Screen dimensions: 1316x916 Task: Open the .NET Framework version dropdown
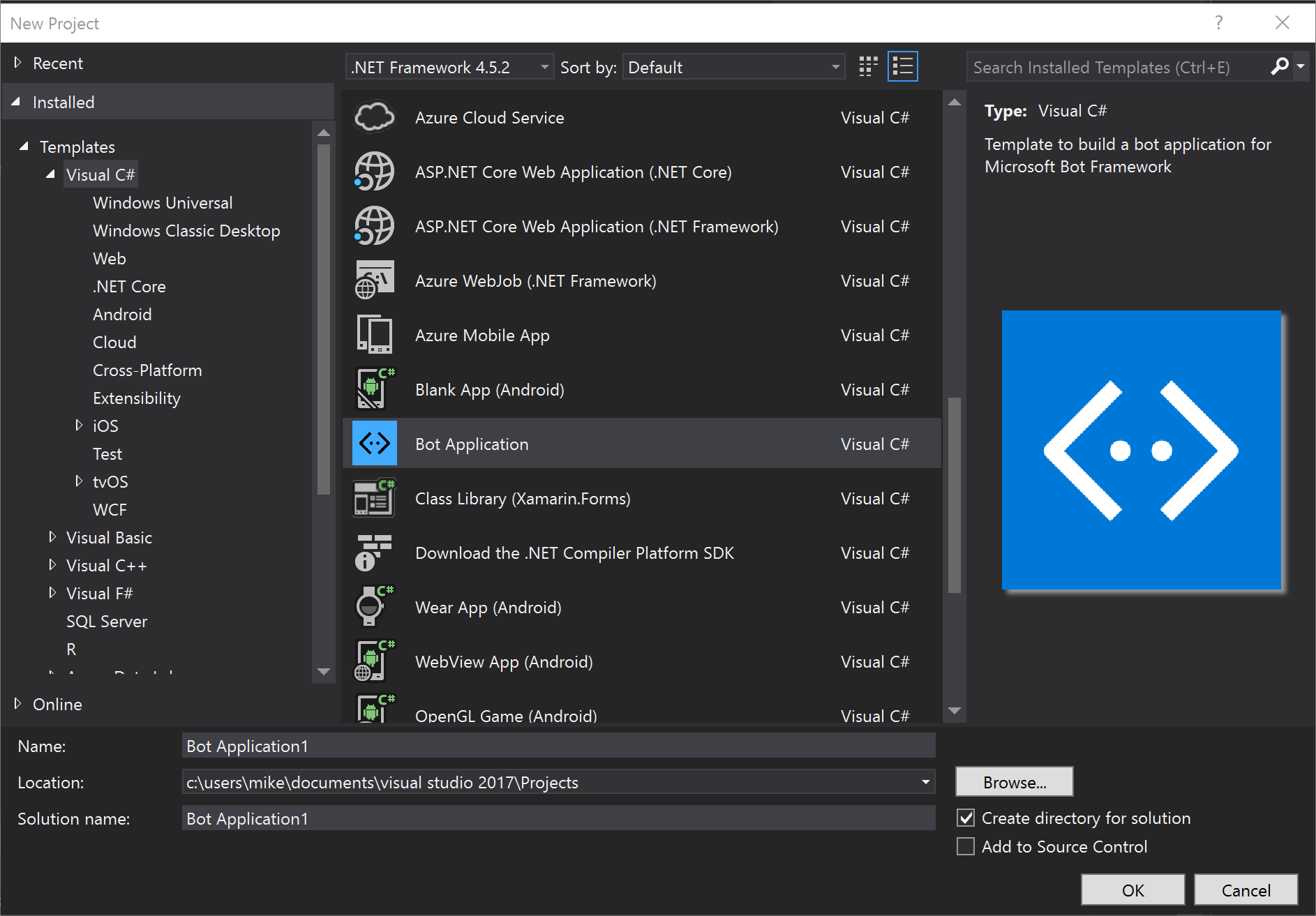(450, 67)
